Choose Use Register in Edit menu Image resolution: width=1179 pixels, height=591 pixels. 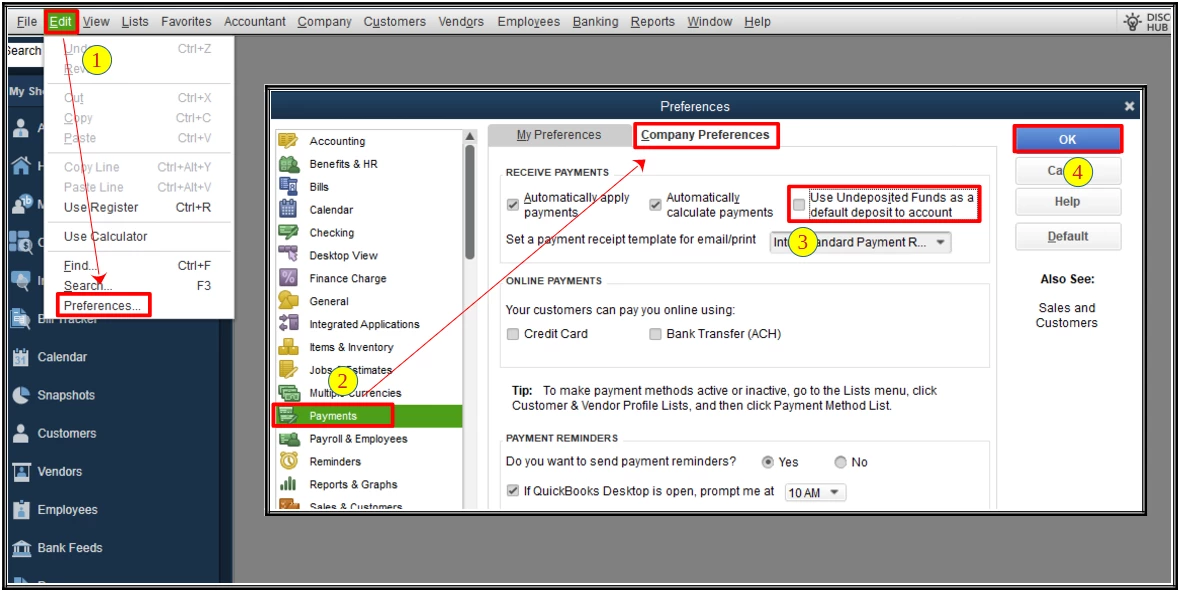click(101, 207)
